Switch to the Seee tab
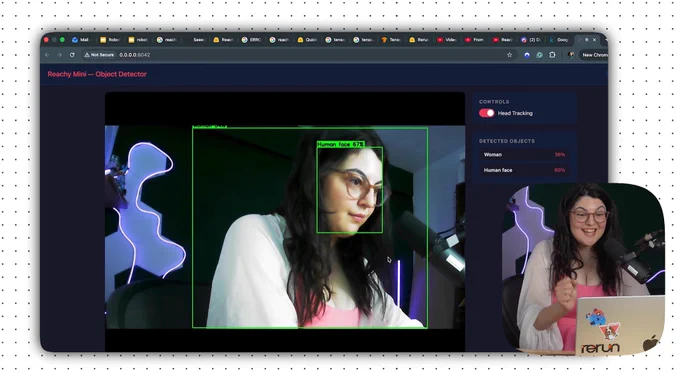This screenshot has height=379, width=680. point(196,40)
